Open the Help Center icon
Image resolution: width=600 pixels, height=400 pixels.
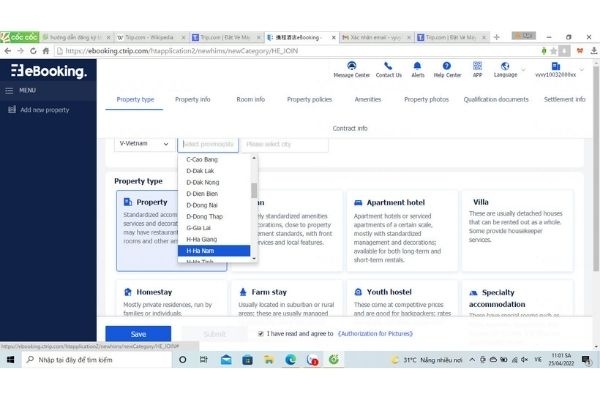tap(446, 66)
